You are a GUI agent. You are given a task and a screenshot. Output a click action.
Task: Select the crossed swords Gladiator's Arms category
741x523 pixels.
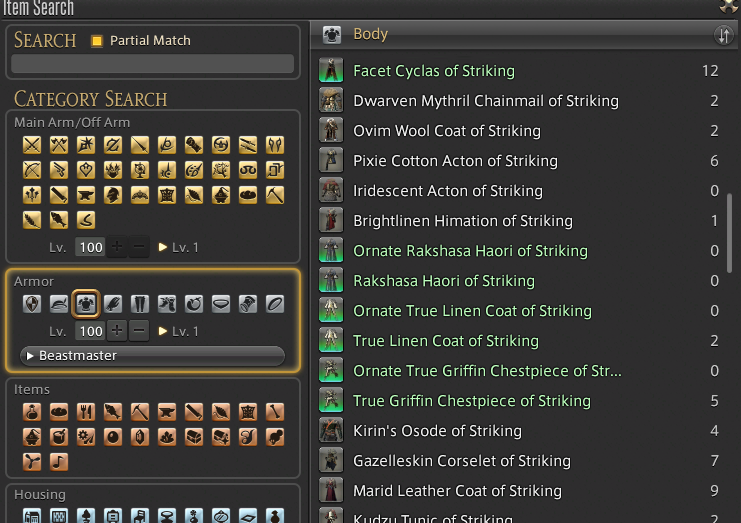[x=32, y=145]
